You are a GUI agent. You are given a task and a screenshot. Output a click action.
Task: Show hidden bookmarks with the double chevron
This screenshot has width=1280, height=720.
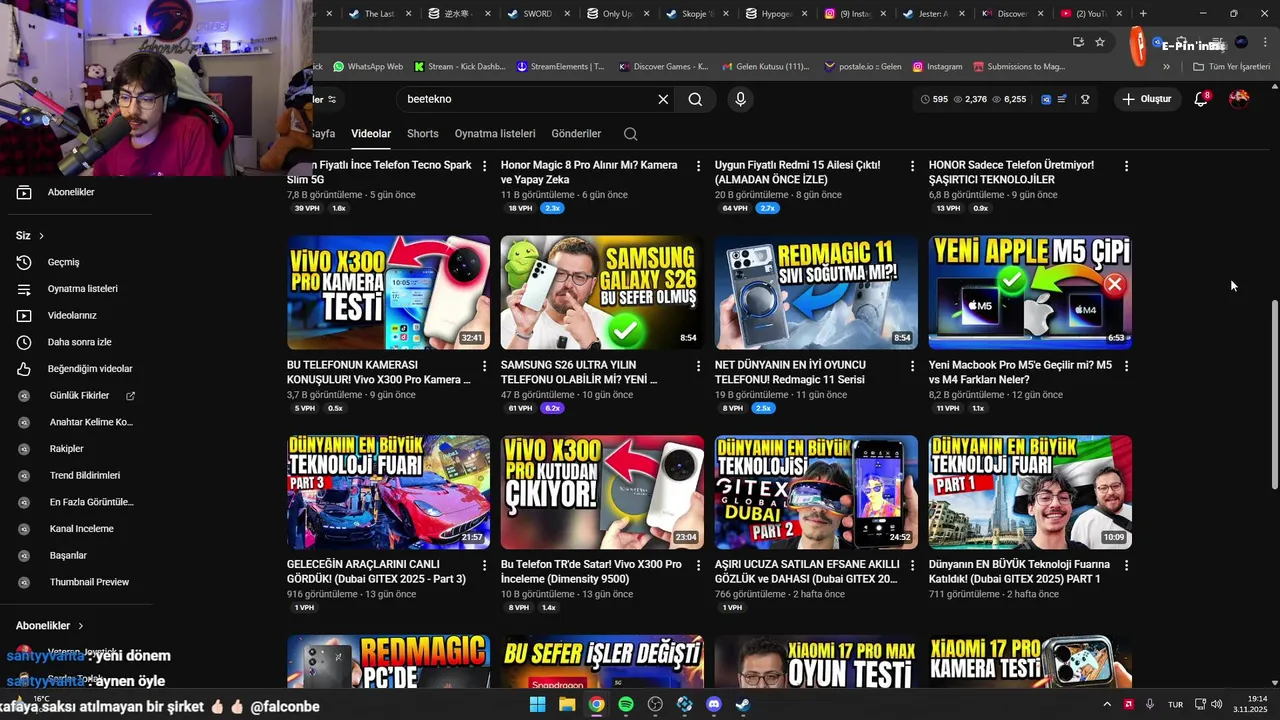(1166, 67)
